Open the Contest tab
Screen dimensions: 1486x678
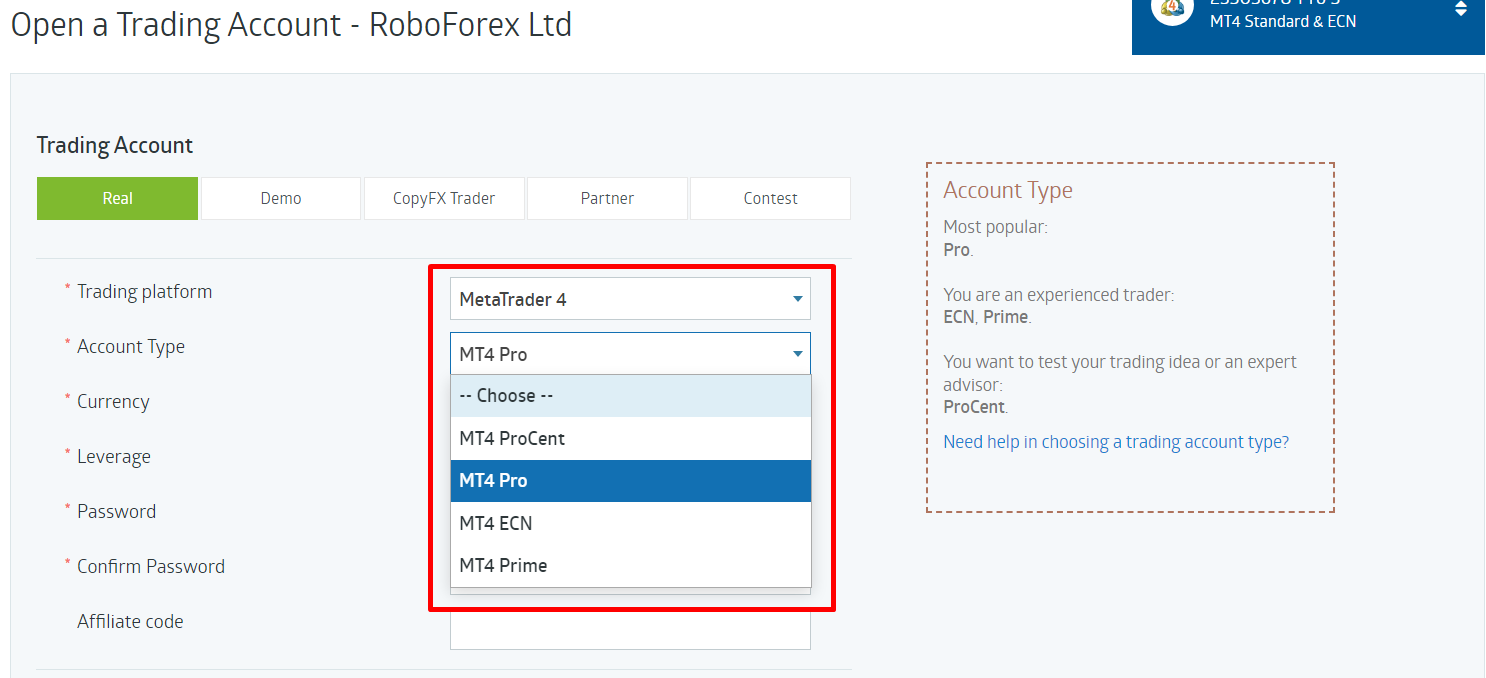(x=770, y=198)
